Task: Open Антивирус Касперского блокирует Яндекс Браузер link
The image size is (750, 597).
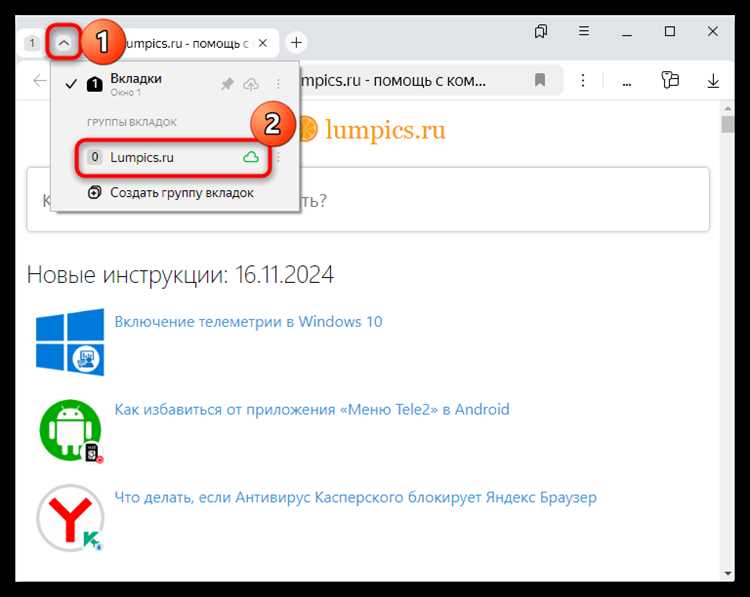Action: click(x=355, y=498)
